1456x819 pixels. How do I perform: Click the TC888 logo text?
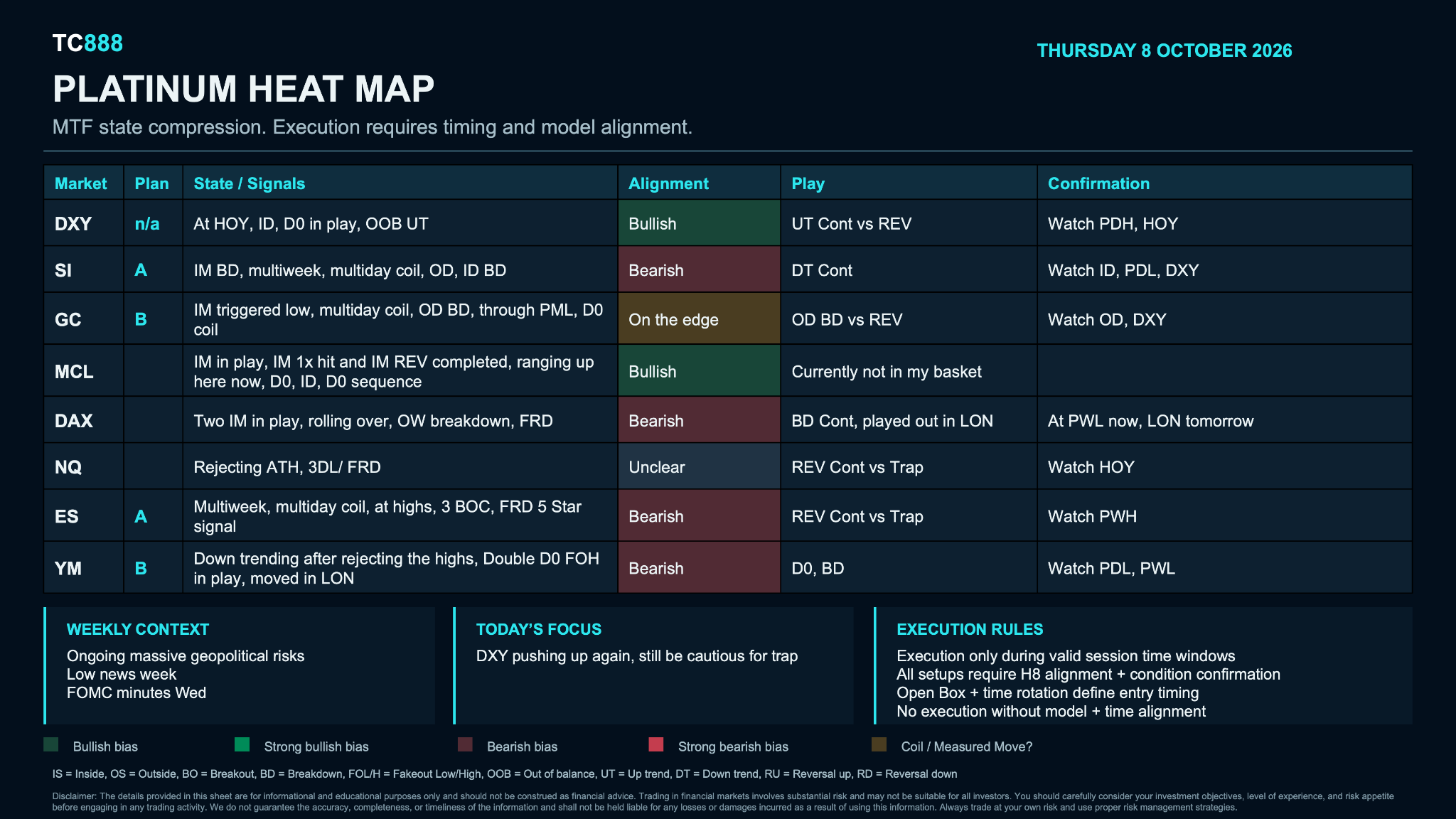click(x=87, y=43)
